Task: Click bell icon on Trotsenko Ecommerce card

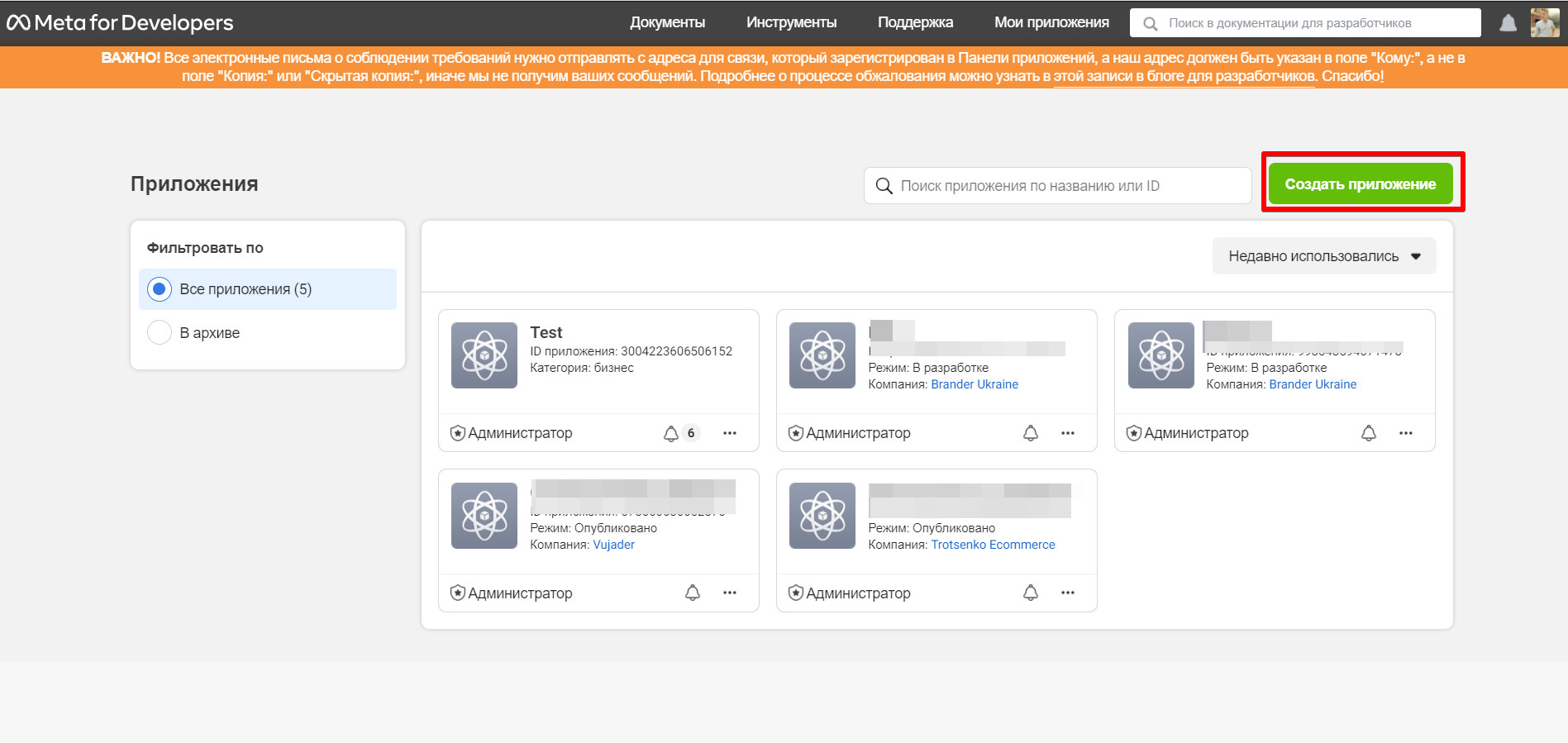Action: [1031, 593]
